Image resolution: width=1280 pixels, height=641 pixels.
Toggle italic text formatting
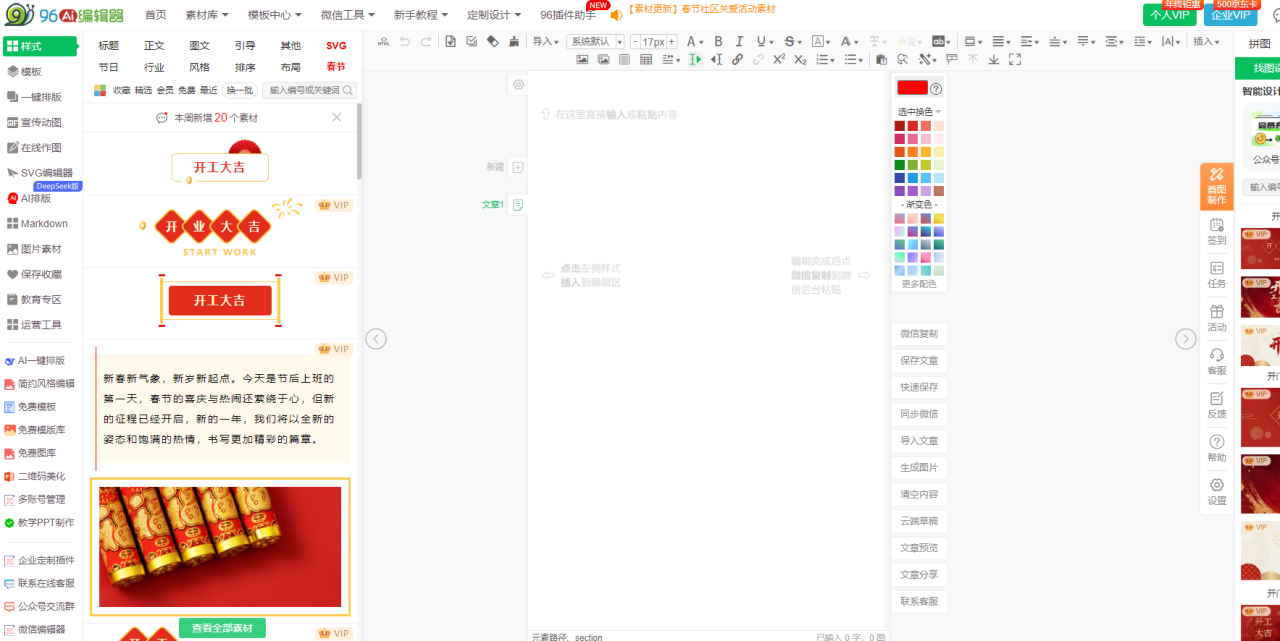pos(739,42)
